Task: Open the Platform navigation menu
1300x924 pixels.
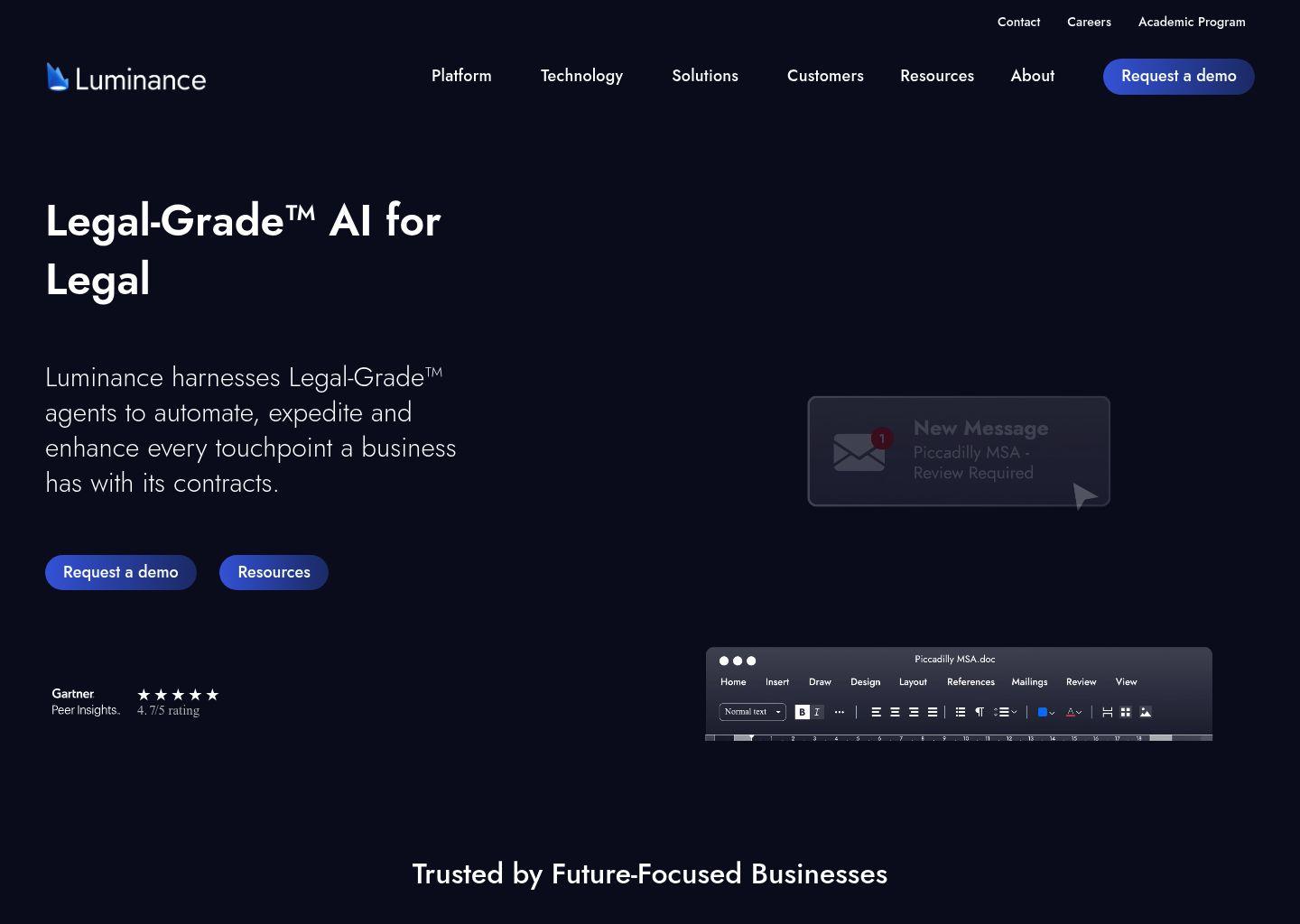Action: (x=461, y=76)
